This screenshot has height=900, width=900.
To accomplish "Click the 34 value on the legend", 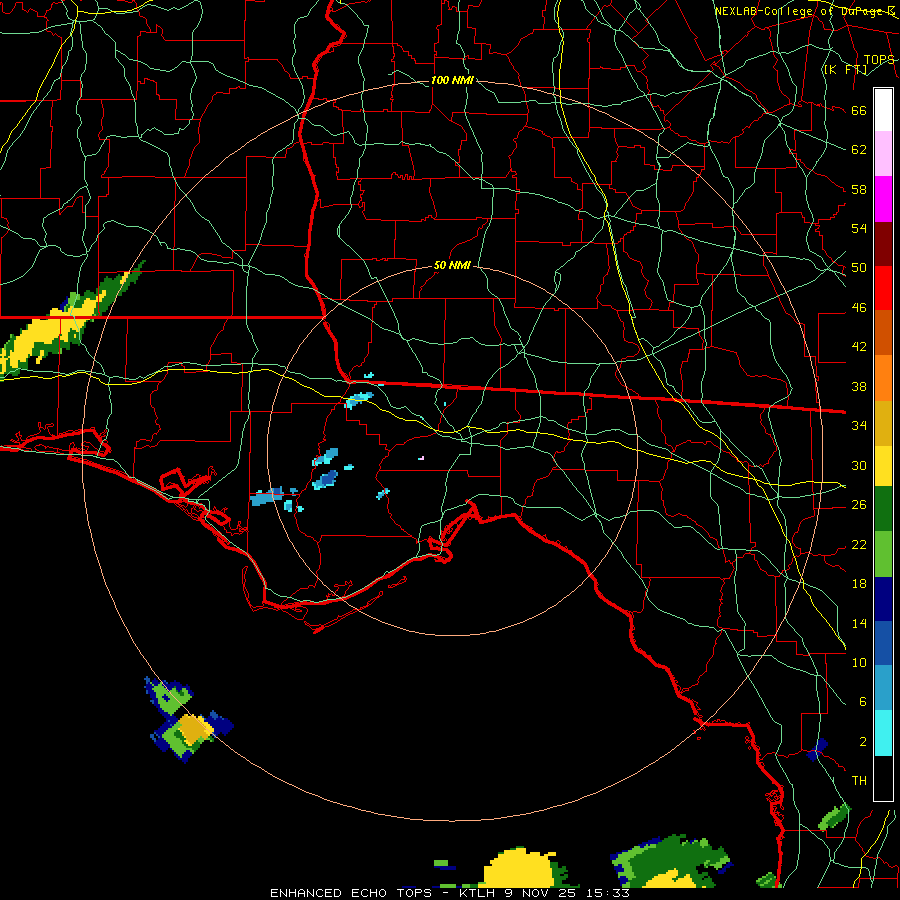I will coord(859,426).
